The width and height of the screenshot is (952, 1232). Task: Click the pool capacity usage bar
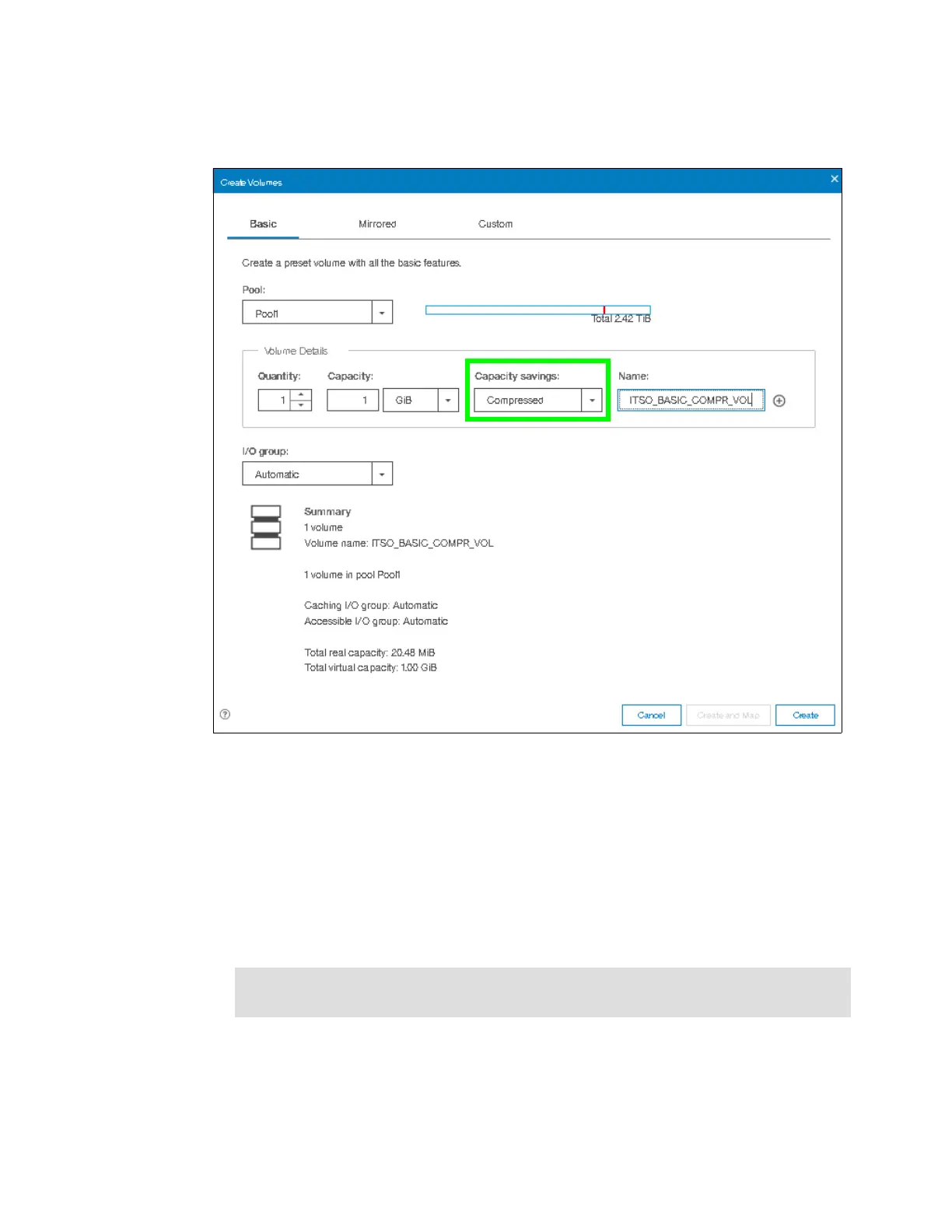coord(537,310)
